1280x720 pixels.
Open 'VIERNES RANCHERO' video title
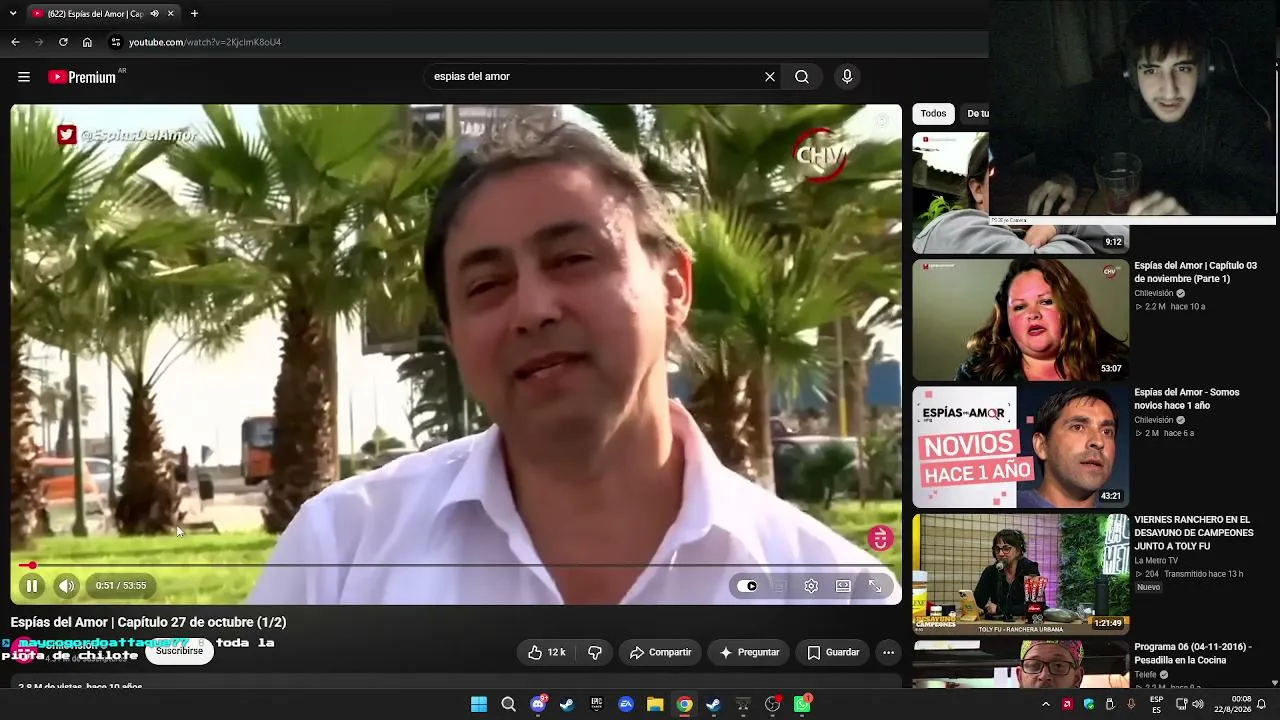click(x=1194, y=533)
